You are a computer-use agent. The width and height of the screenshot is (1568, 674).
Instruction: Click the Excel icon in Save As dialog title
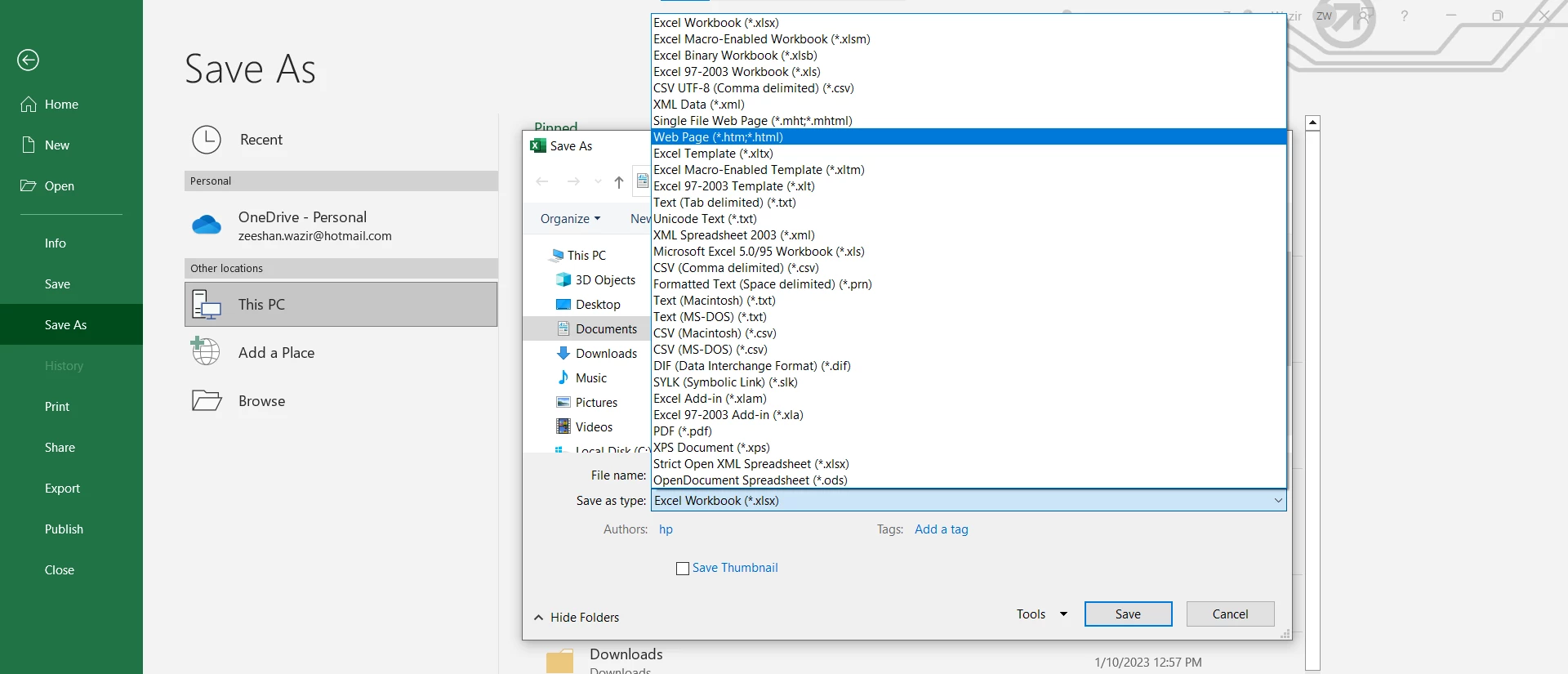(x=537, y=145)
